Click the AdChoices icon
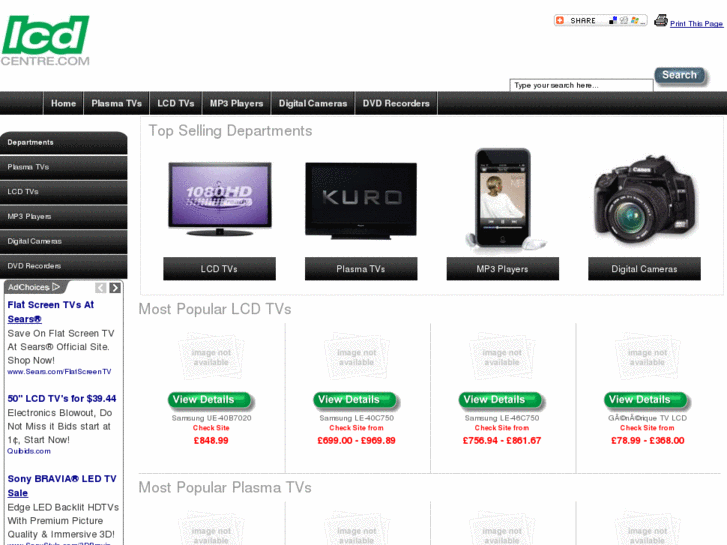The width and height of the screenshot is (727, 545). (35, 287)
